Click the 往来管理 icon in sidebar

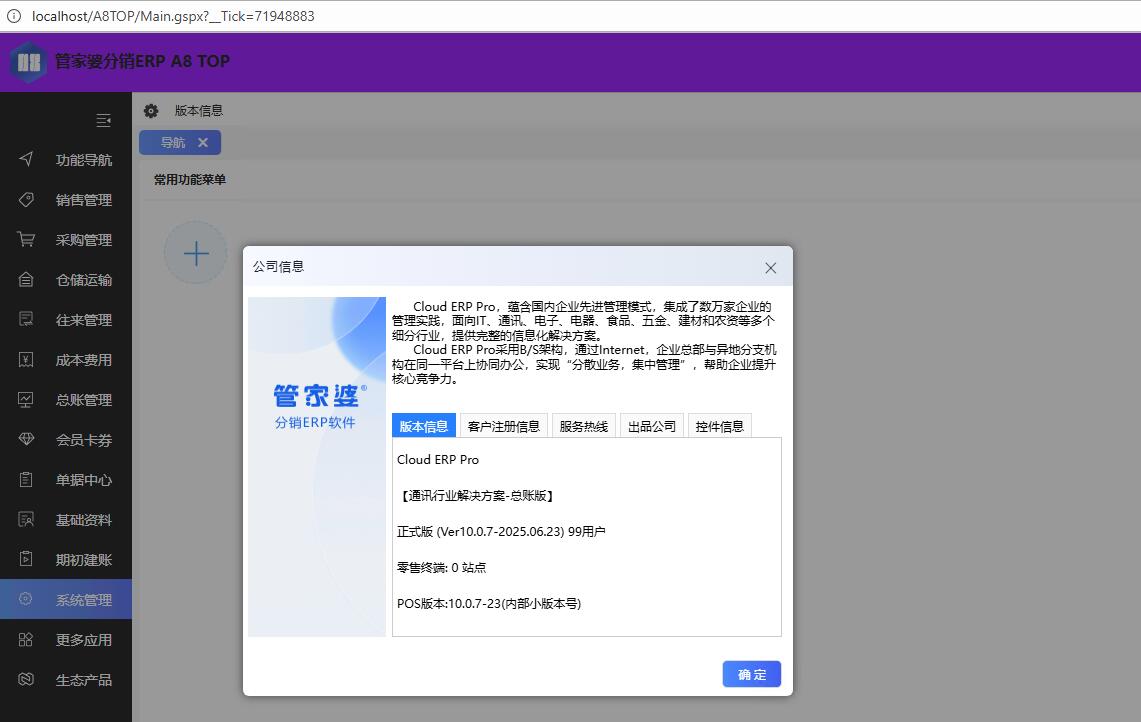click(x=26, y=320)
